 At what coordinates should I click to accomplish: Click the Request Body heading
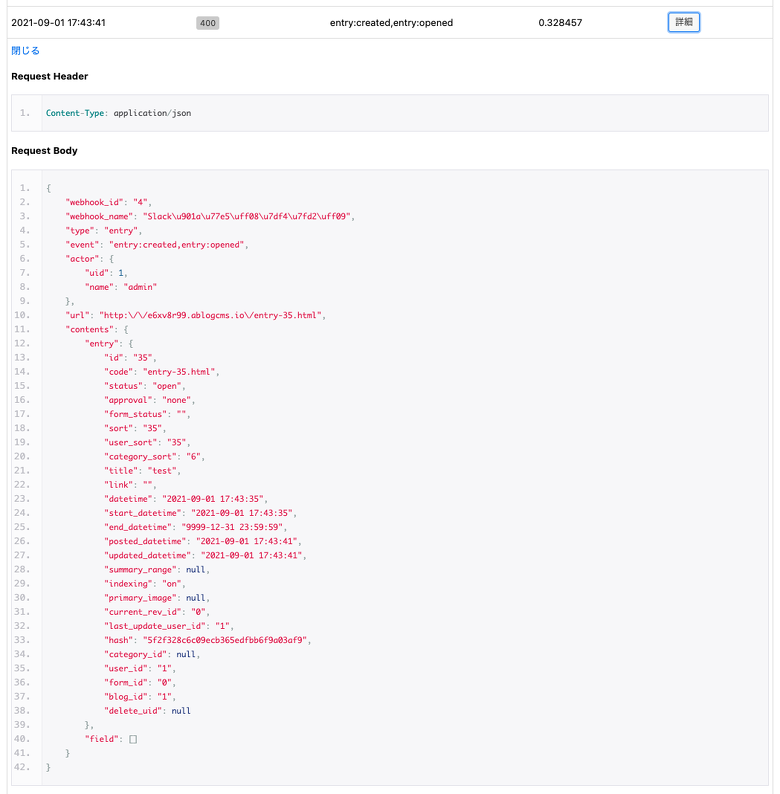pos(44,151)
